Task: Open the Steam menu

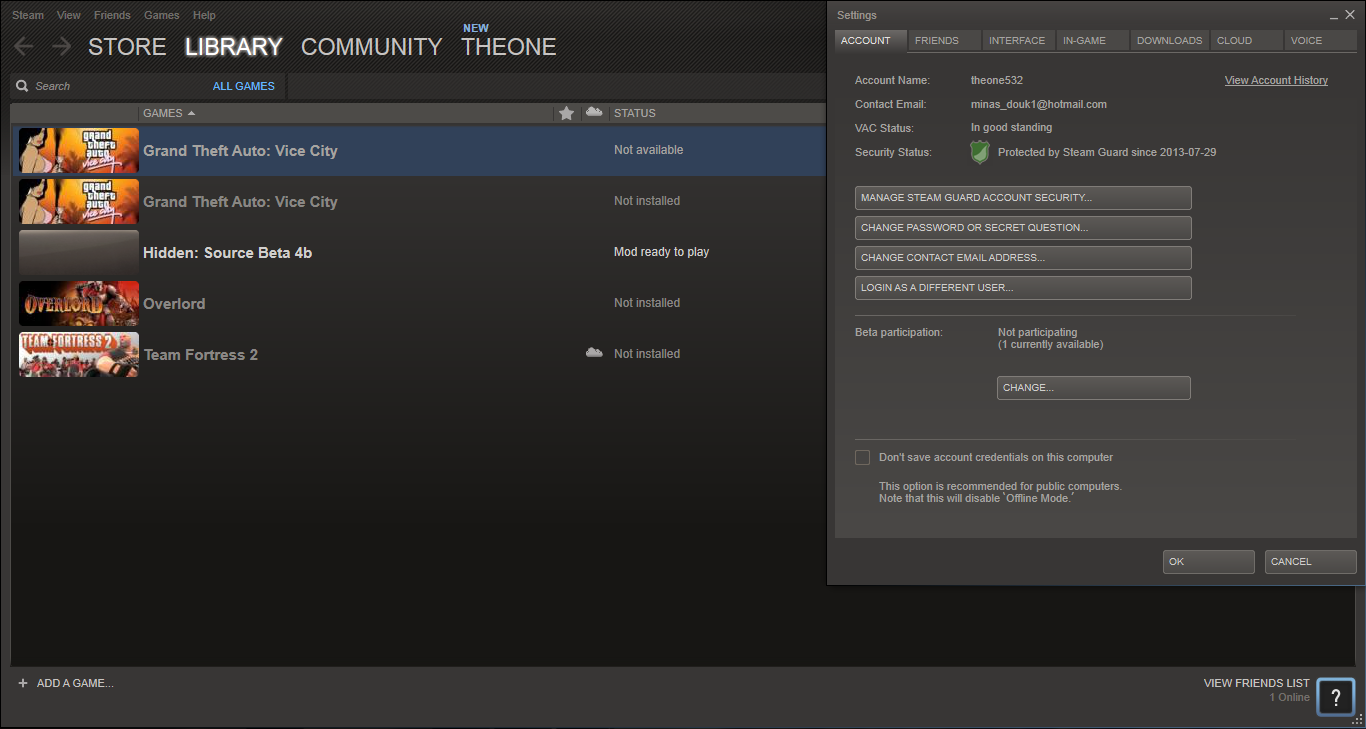Action: [x=28, y=16]
